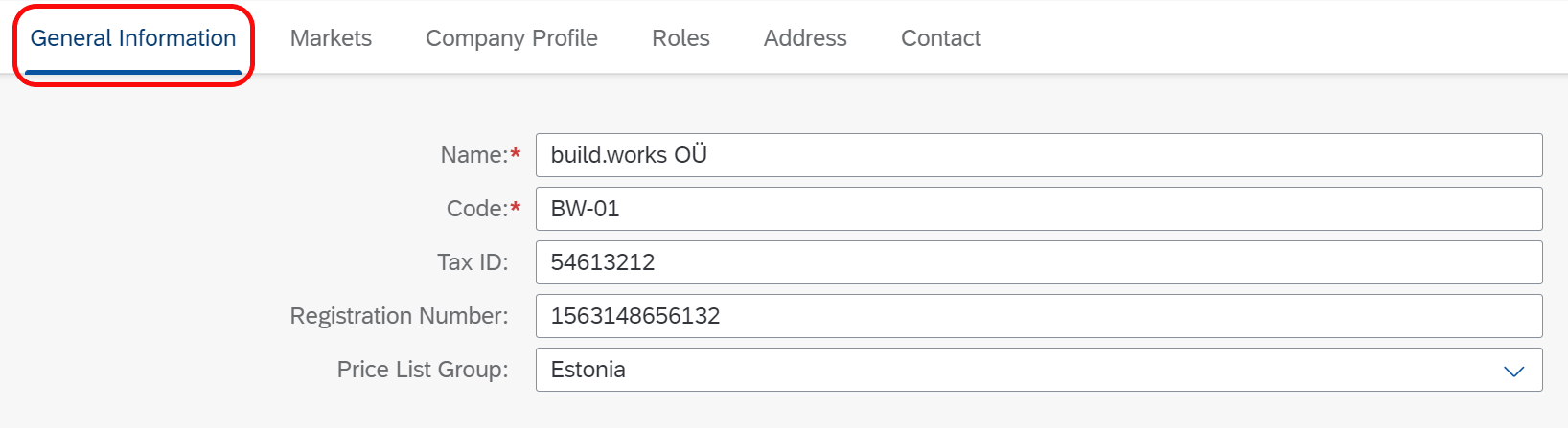
Task: Select the Estonia combo box field
Action: [x=1039, y=370]
